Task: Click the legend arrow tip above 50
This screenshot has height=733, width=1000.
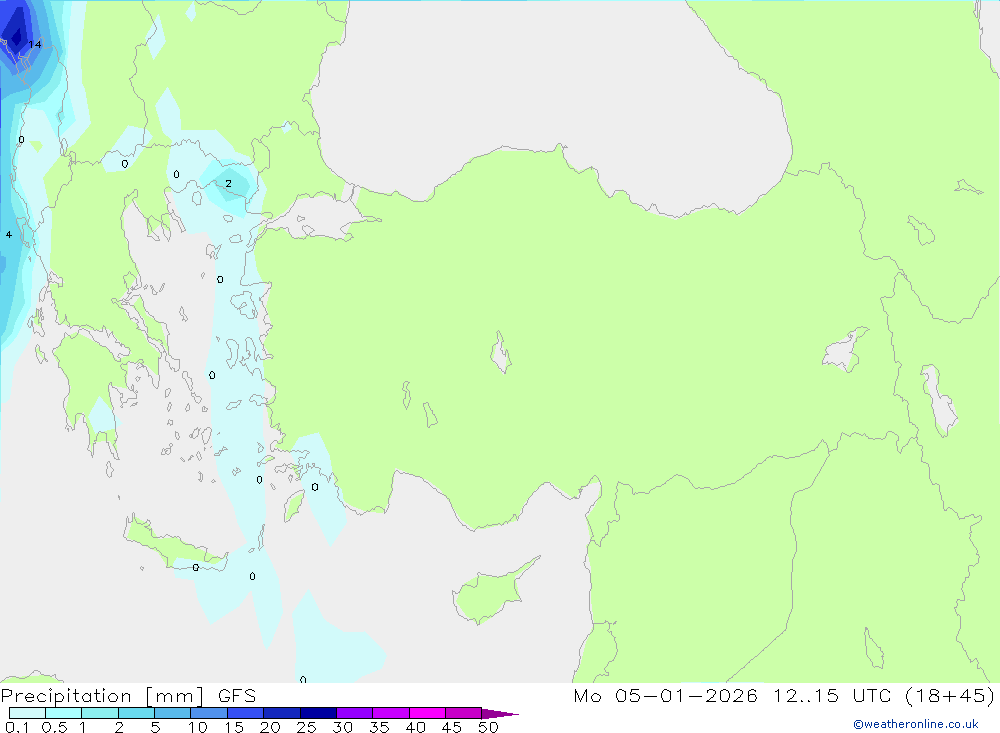Action: click(500, 713)
